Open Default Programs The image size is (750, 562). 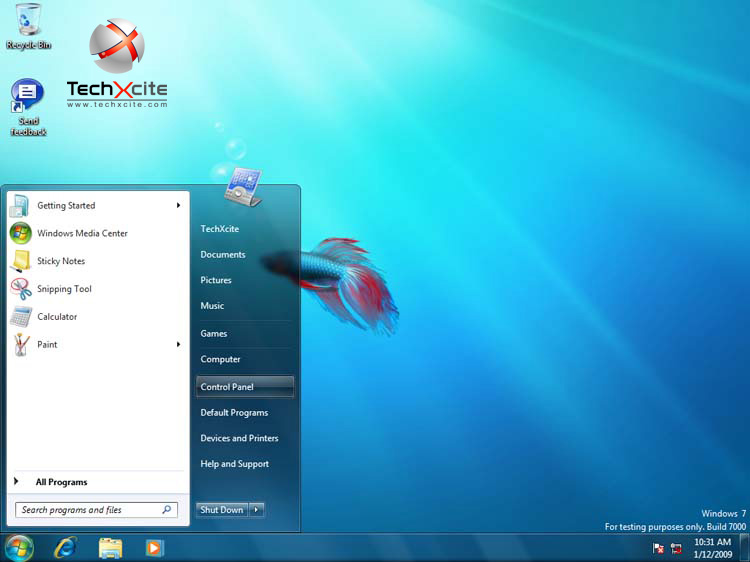pos(234,413)
